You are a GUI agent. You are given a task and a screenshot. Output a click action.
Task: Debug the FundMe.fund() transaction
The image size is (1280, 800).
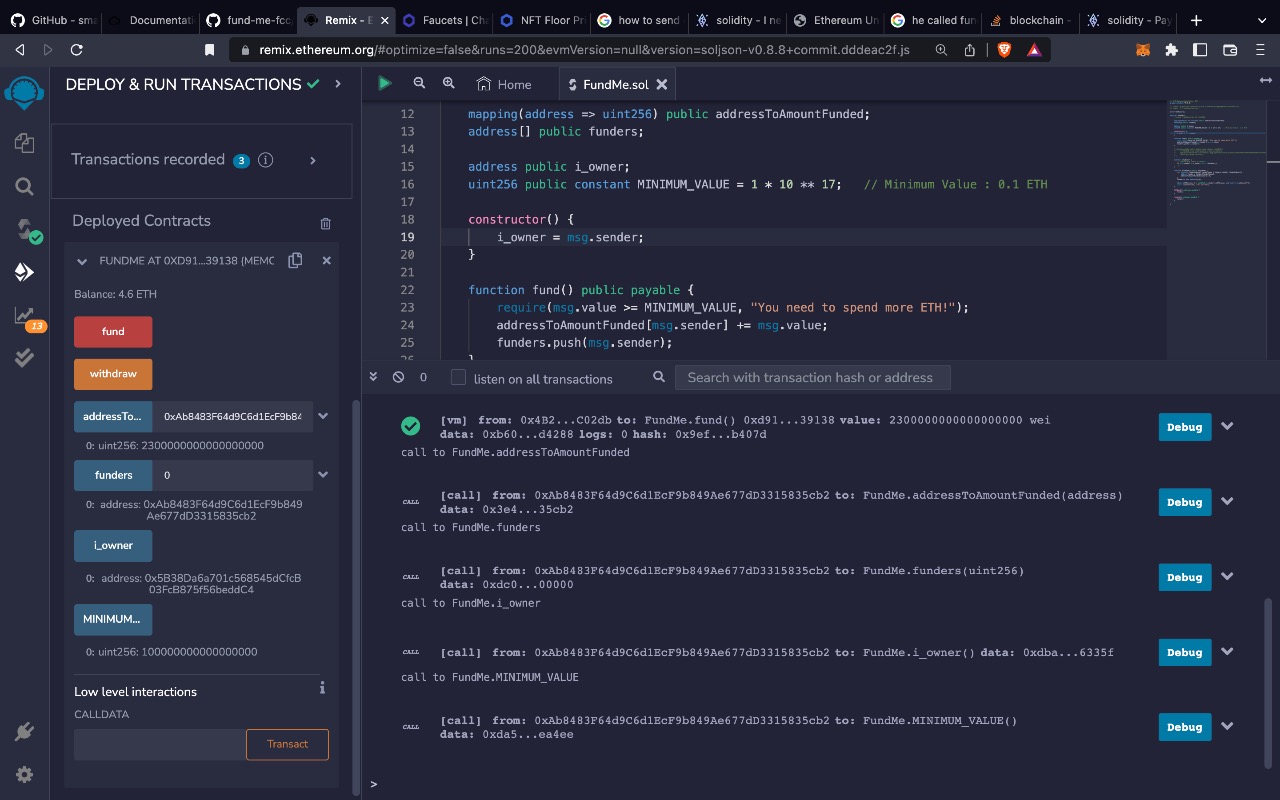1185,427
